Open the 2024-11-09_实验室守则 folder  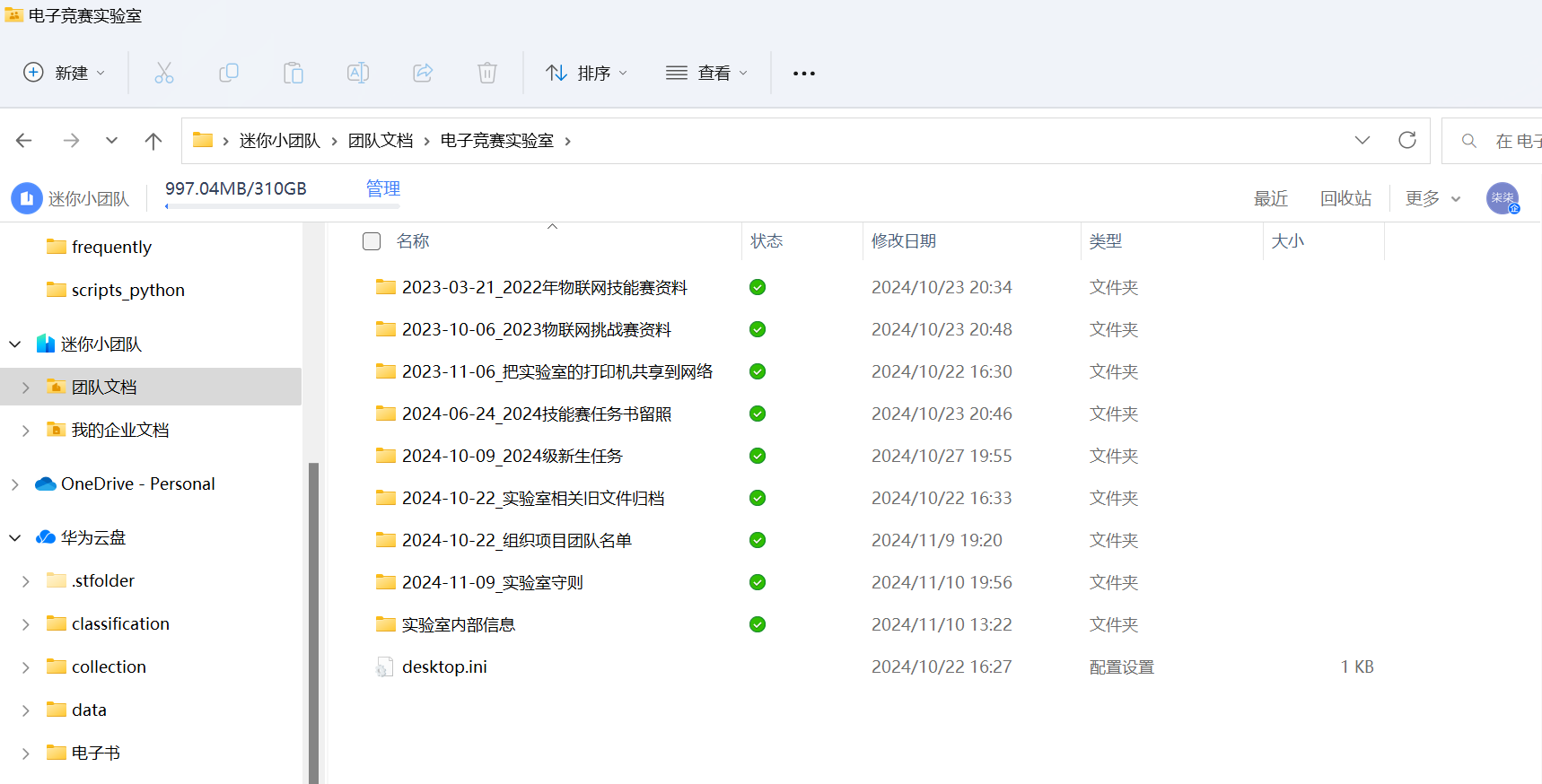pos(492,583)
